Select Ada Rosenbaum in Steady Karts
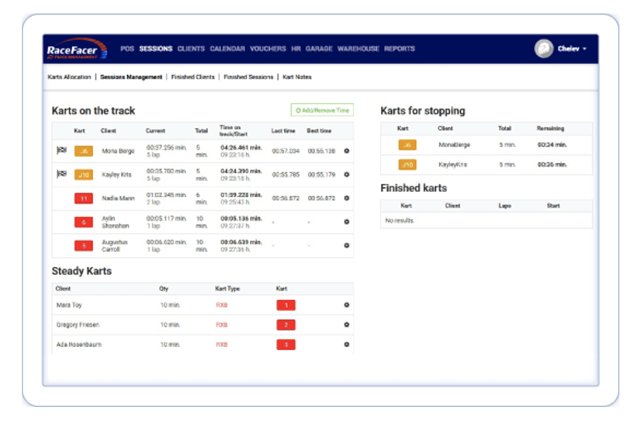 (79, 345)
